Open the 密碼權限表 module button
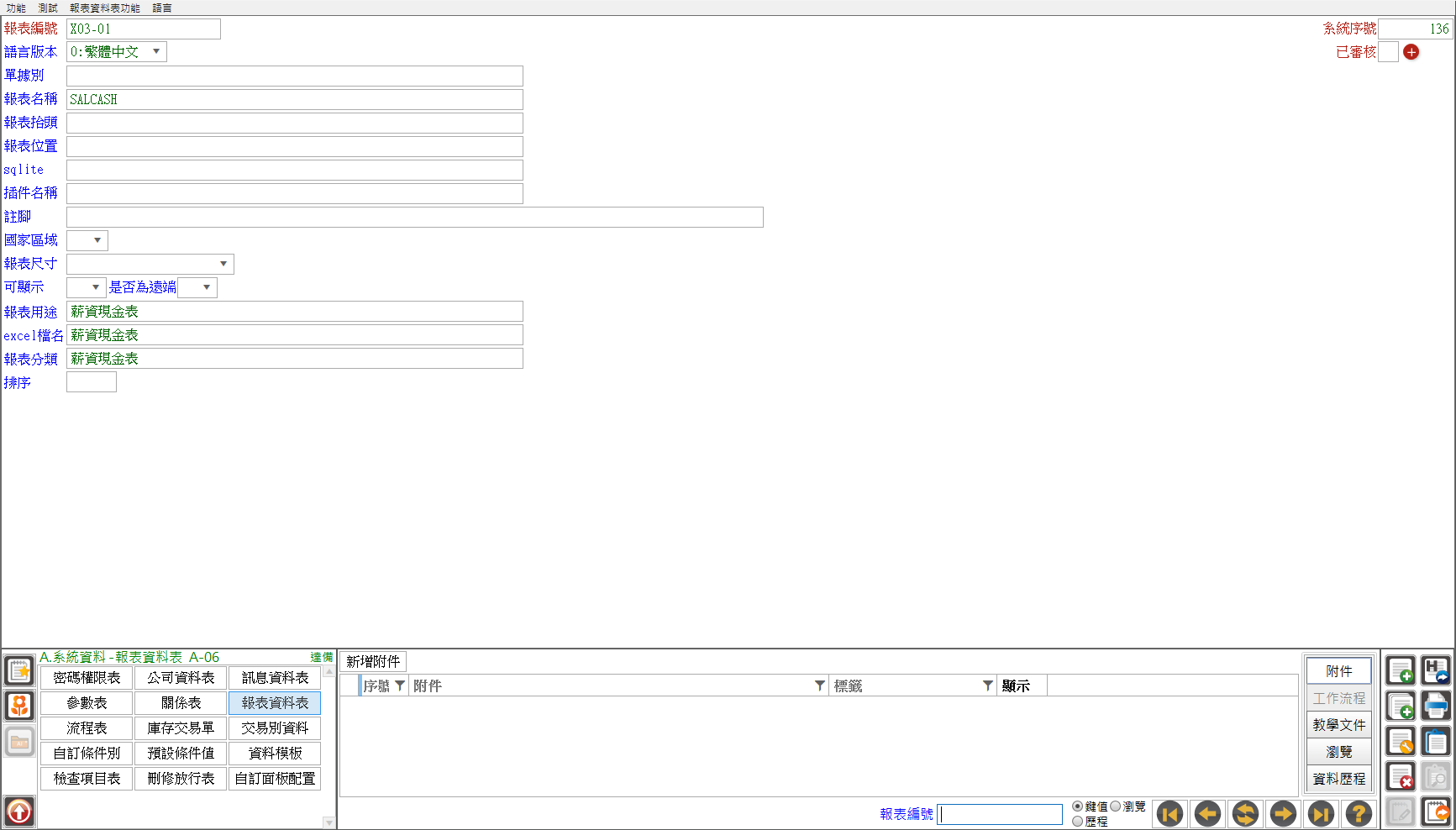Viewport: 1456px width, 830px height. (87, 678)
